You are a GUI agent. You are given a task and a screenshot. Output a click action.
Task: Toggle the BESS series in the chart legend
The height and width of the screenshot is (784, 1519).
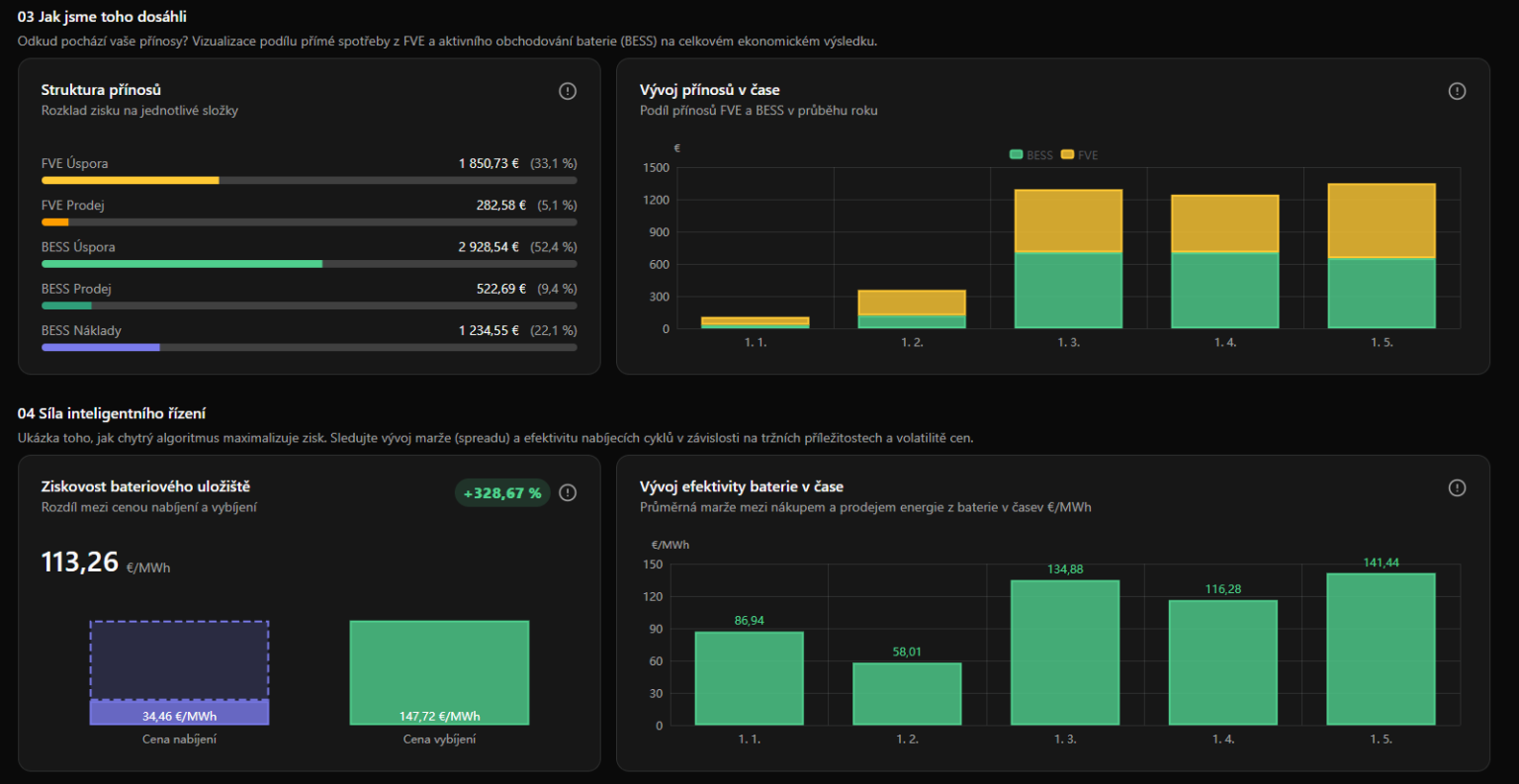[1030, 155]
